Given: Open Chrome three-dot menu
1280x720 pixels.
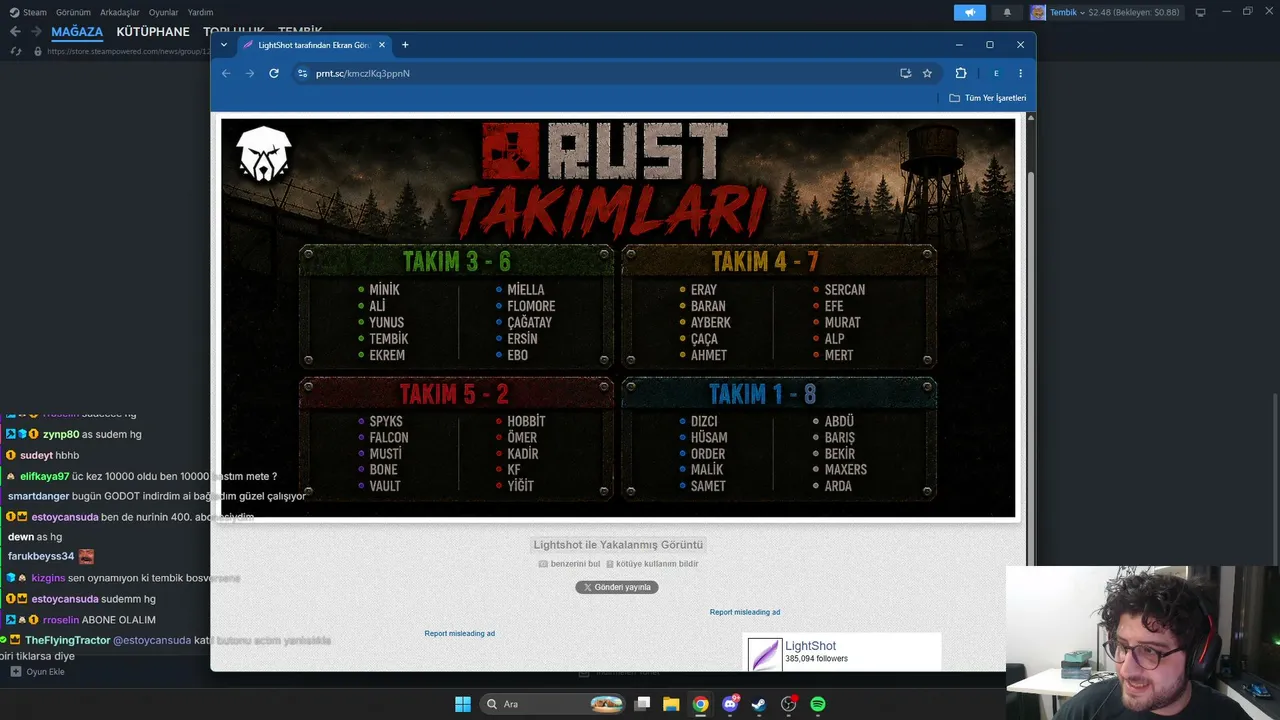Looking at the screenshot, I should [x=1020, y=73].
